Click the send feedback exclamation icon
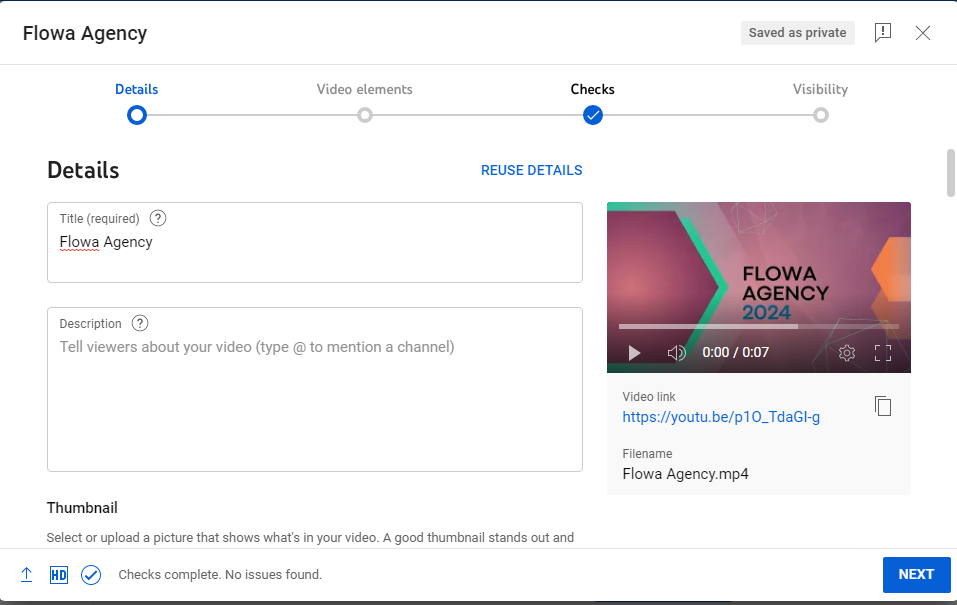The height and width of the screenshot is (605, 957). tap(883, 32)
